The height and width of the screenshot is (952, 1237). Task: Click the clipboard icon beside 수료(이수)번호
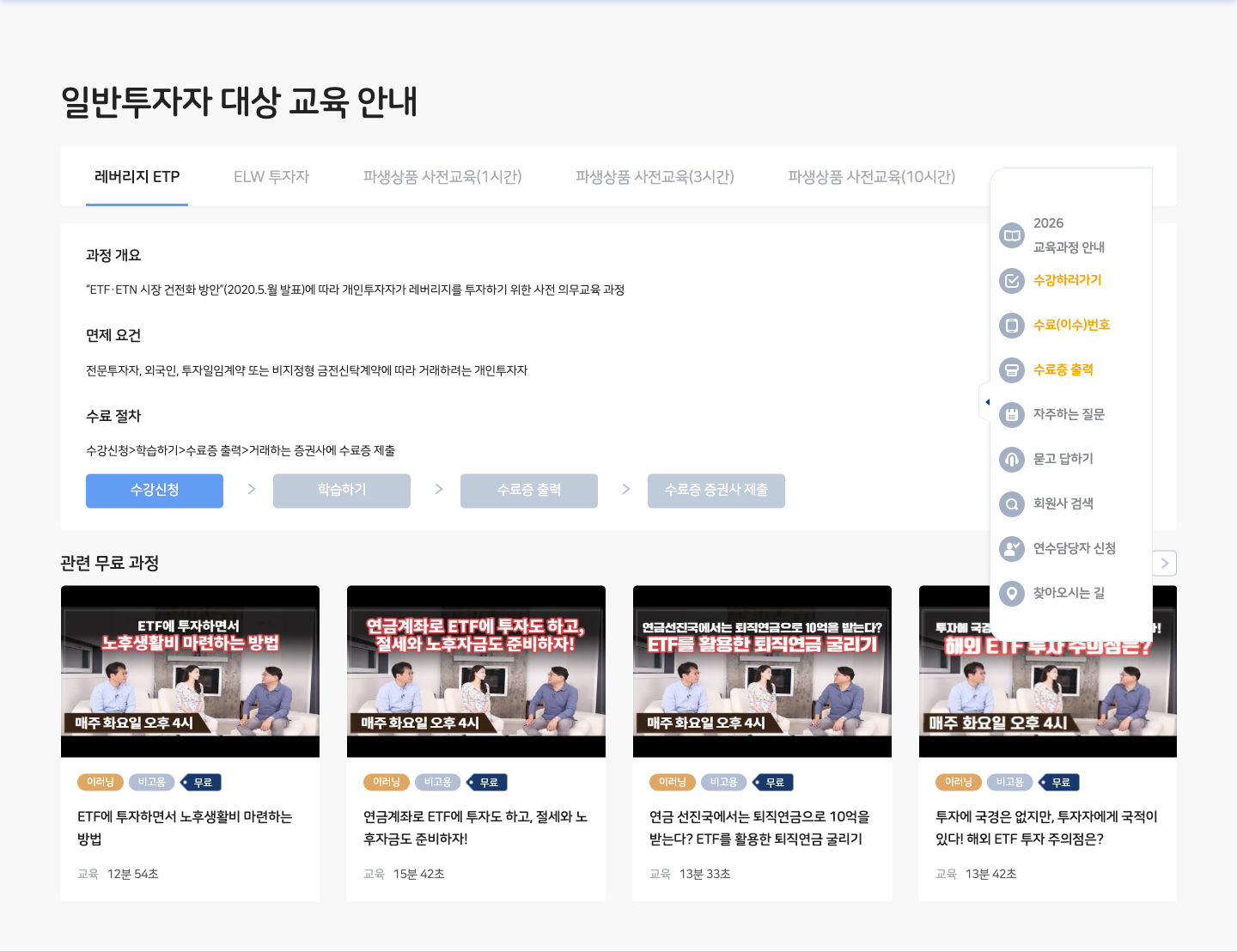pos(1012,325)
